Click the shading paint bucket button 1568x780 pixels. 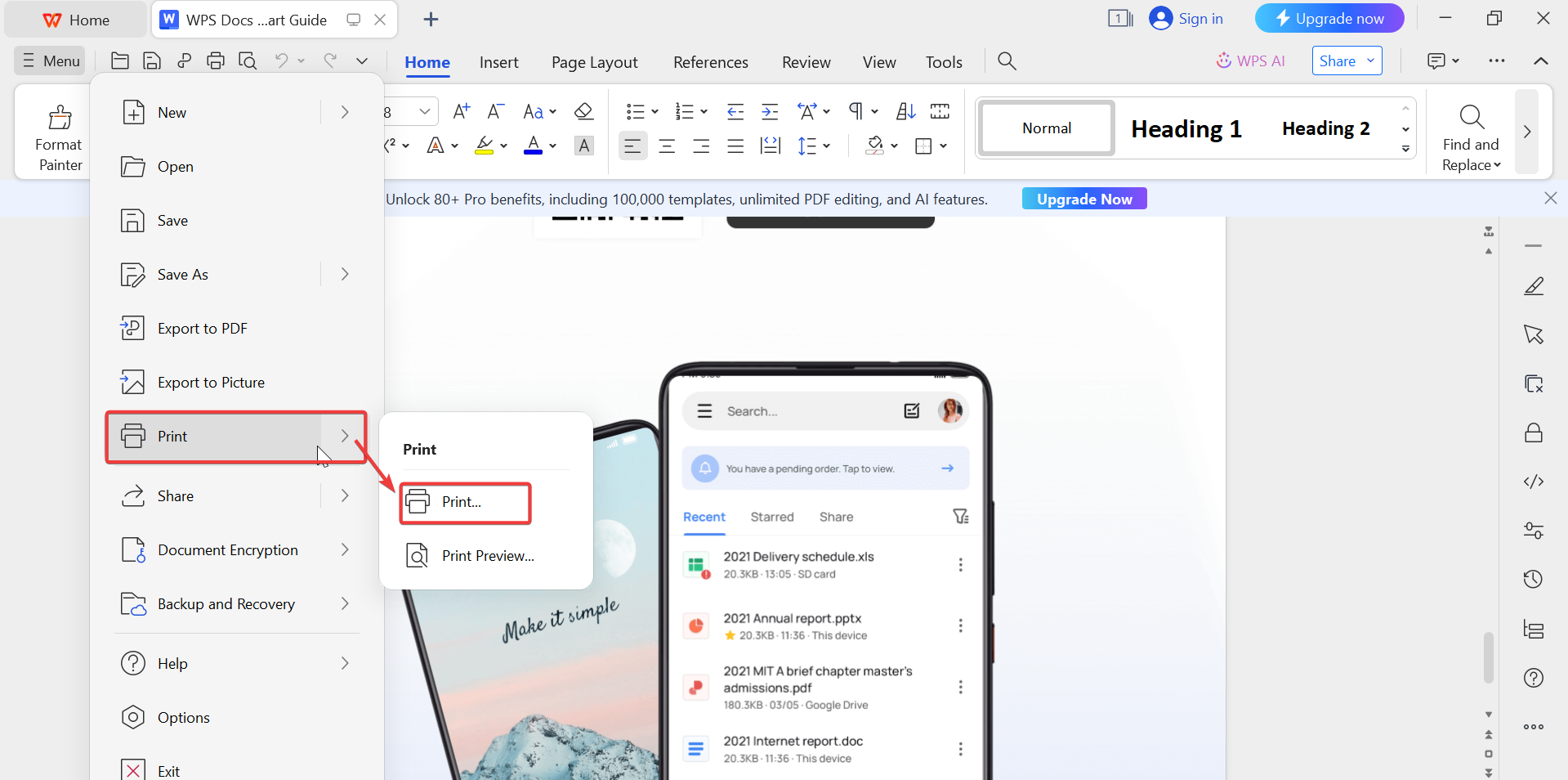[x=875, y=146]
